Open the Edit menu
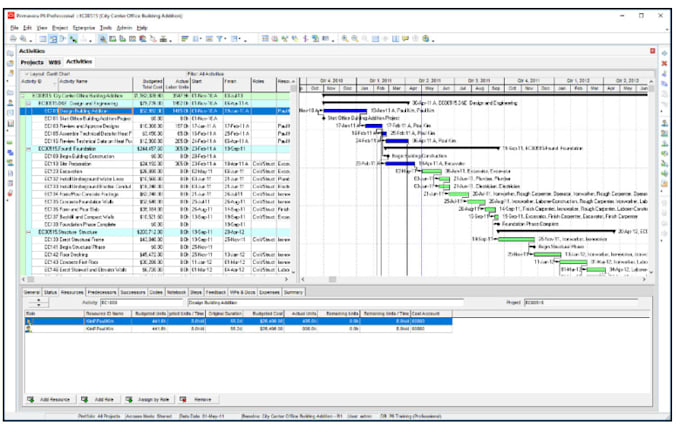Viewport: 680px width, 427px height. [27, 28]
